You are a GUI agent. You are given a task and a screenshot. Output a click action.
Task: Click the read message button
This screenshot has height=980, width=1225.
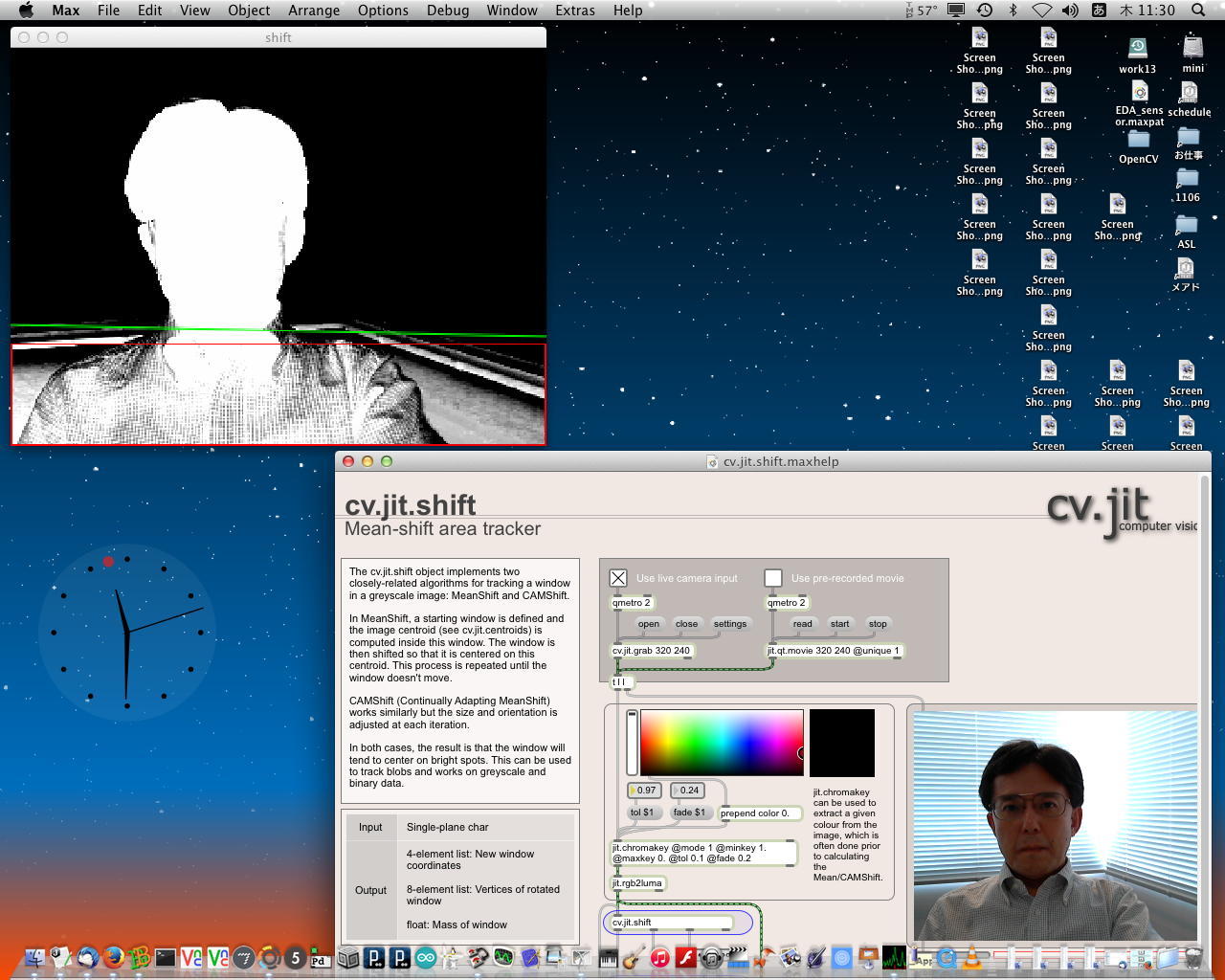coord(802,624)
